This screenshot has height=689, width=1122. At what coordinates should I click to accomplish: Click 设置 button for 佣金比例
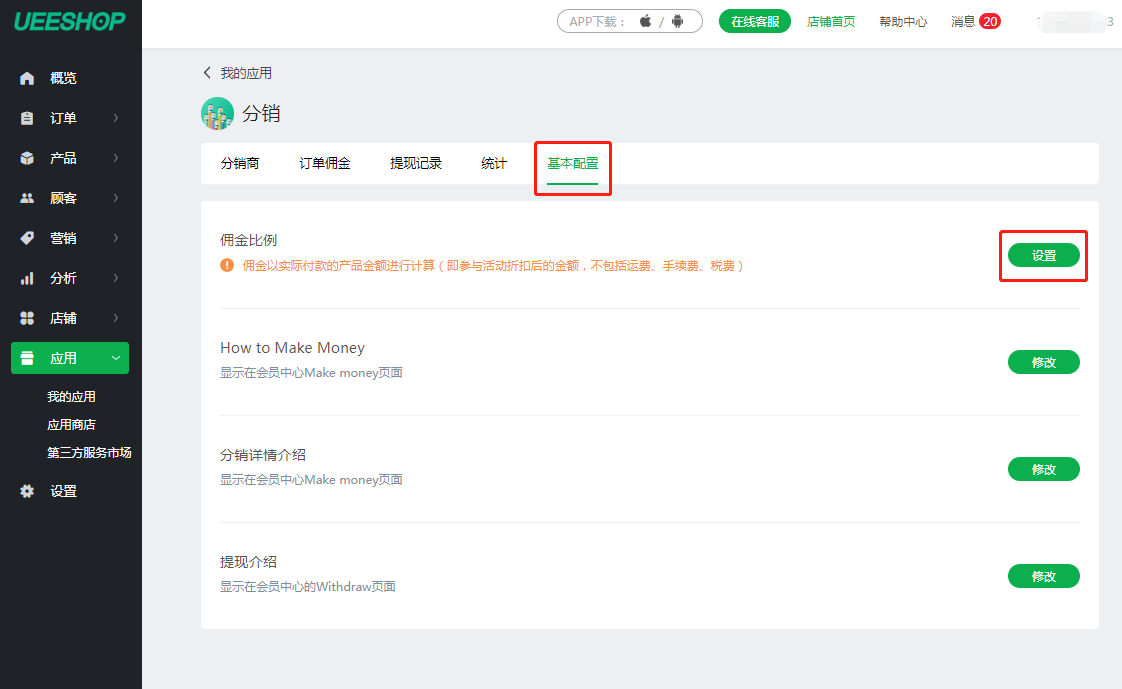tap(1043, 255)
